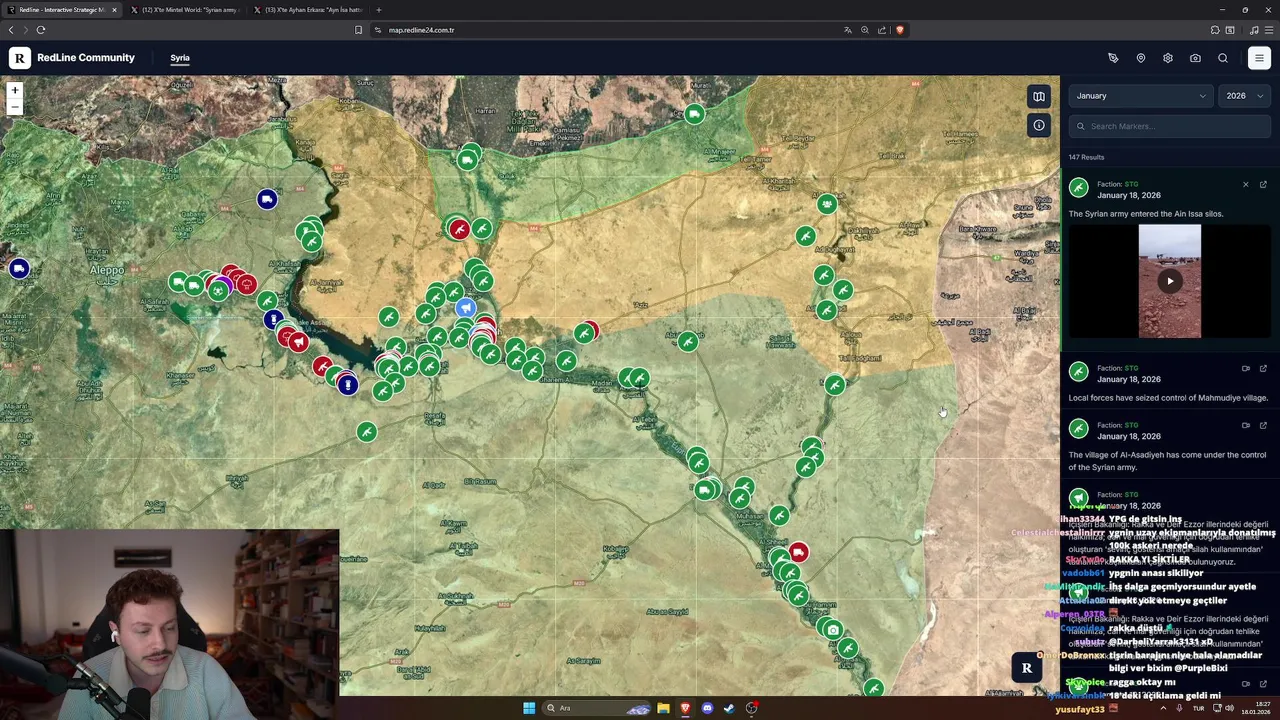This screenshot has height=720, width=1280.
Task: Open video icon on Mahmudiye village entry
Action: [x=1246, y=369]
